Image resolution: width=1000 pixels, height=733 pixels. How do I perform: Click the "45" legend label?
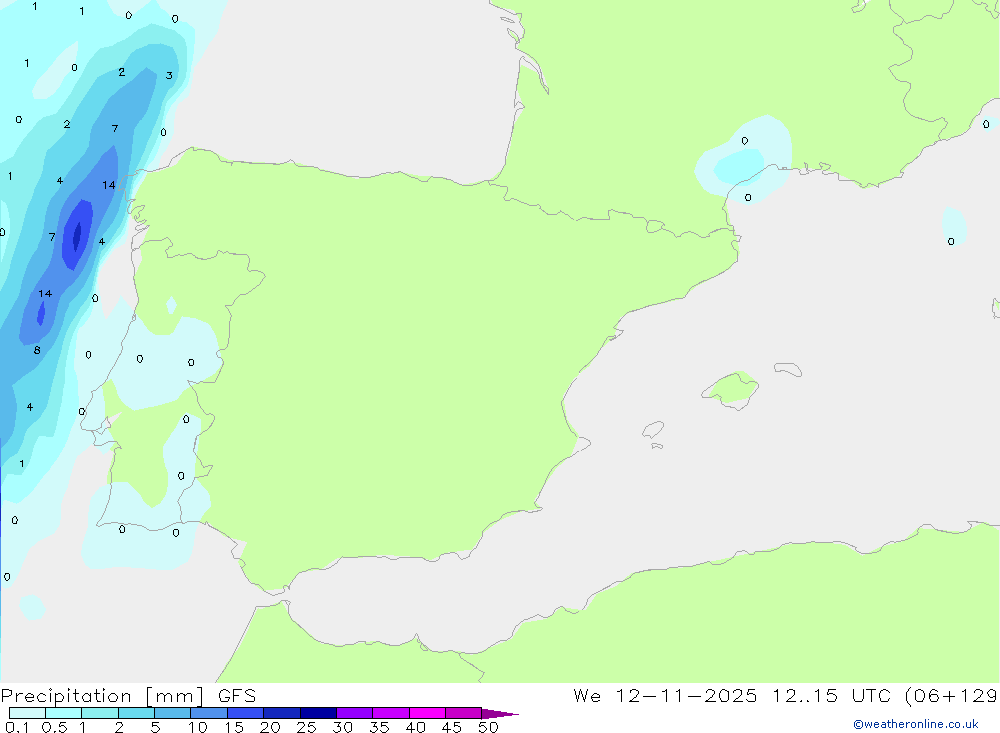452,727
